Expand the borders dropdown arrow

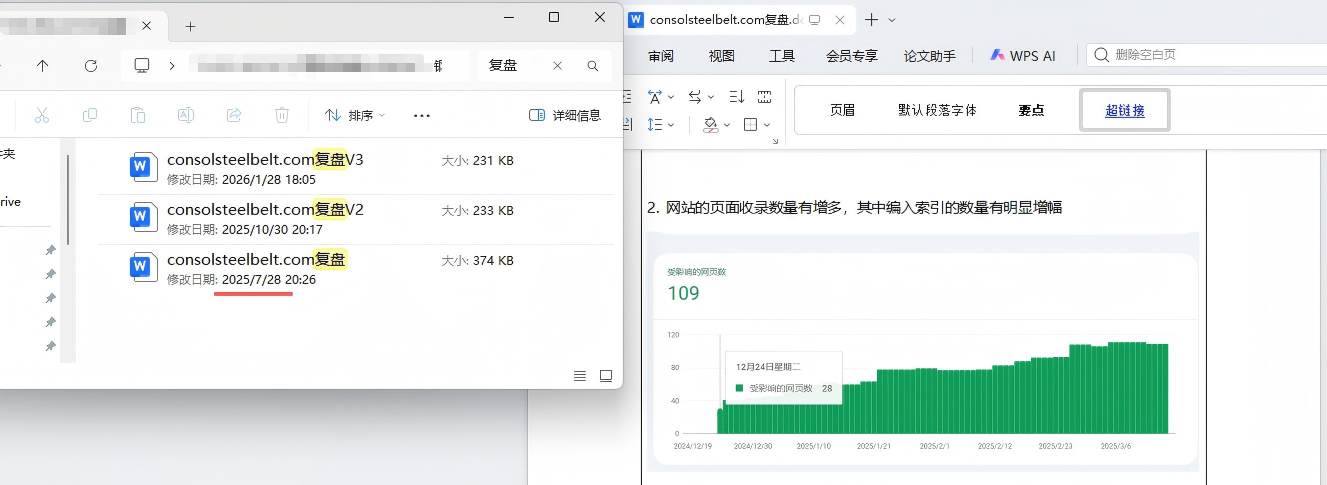(x=767, y=125)
